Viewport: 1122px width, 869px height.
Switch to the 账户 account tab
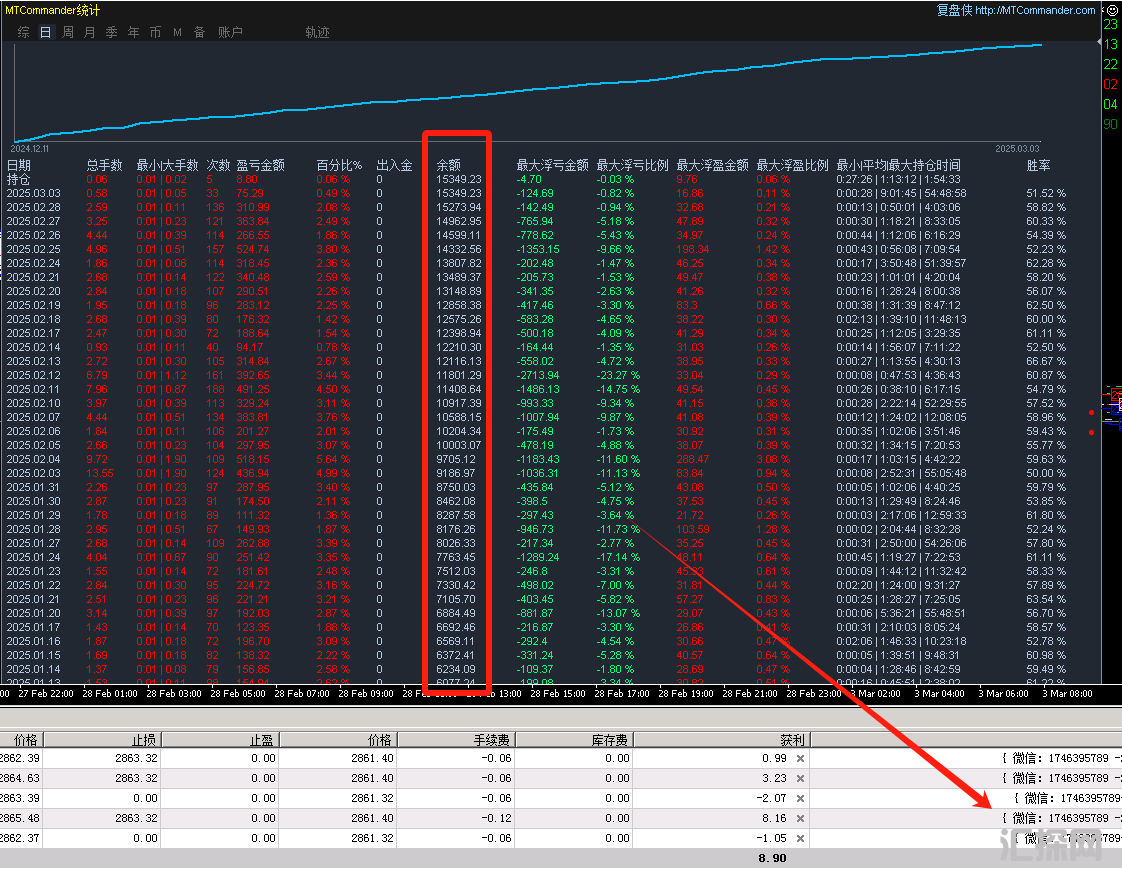click(x=230, y=32)
